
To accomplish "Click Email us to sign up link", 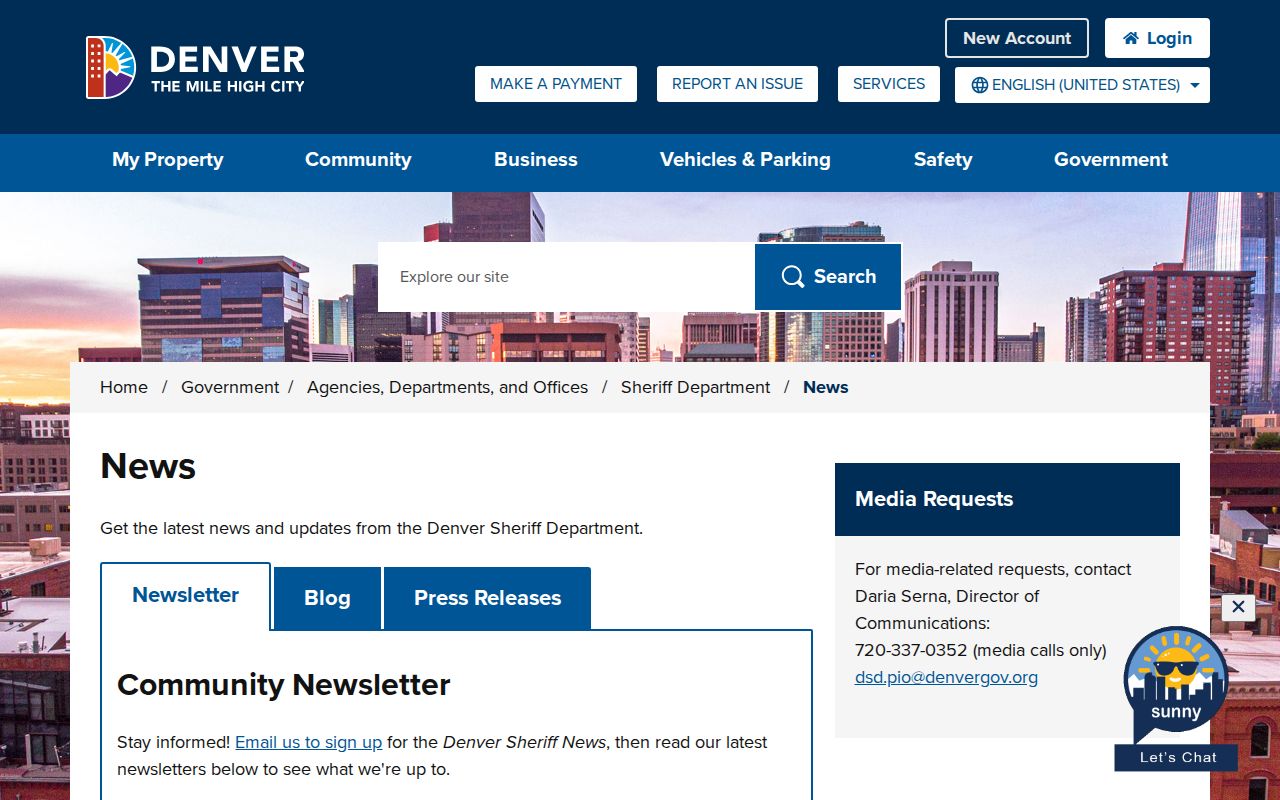I will pyautogui.click(x=309, y=742).
